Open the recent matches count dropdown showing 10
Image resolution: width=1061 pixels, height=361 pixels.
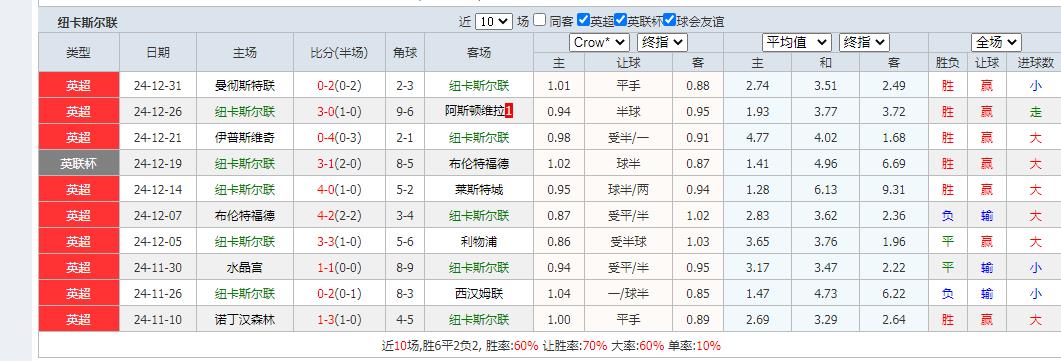click(x=494, y=21)
